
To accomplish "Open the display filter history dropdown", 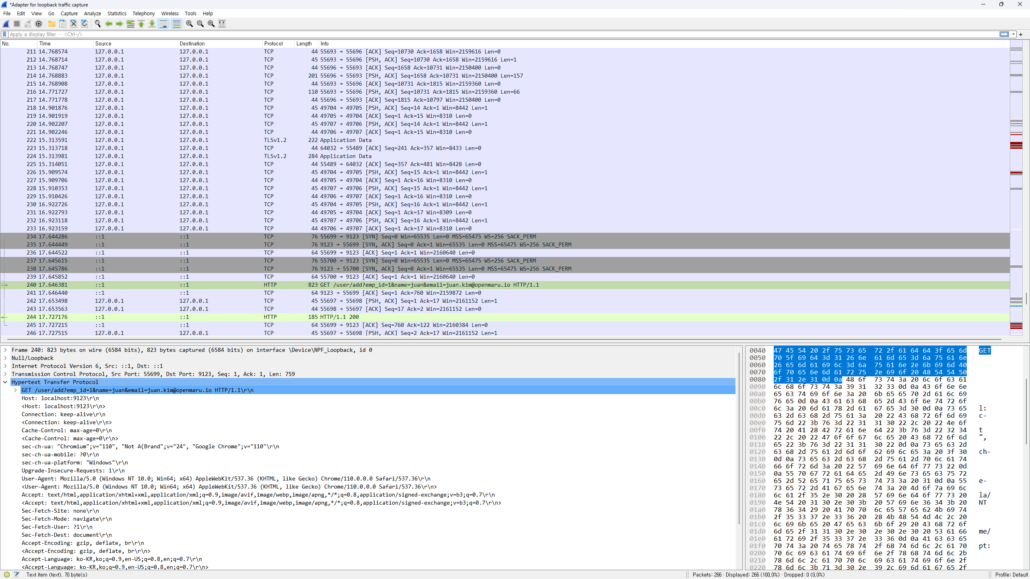I will (1013, 34).
